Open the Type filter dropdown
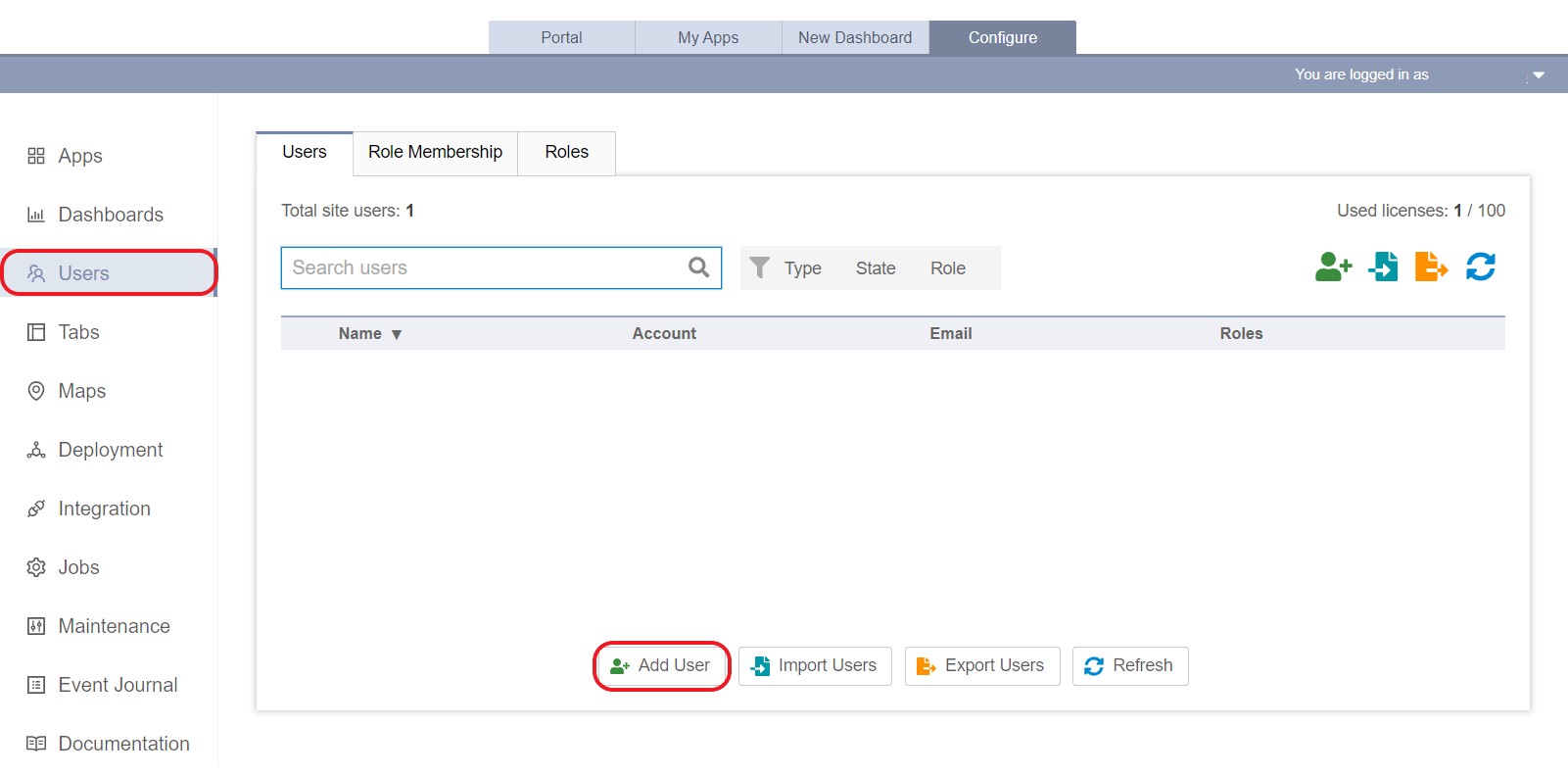The height and width of the screenshot is (776, 1568). point(802,268)
